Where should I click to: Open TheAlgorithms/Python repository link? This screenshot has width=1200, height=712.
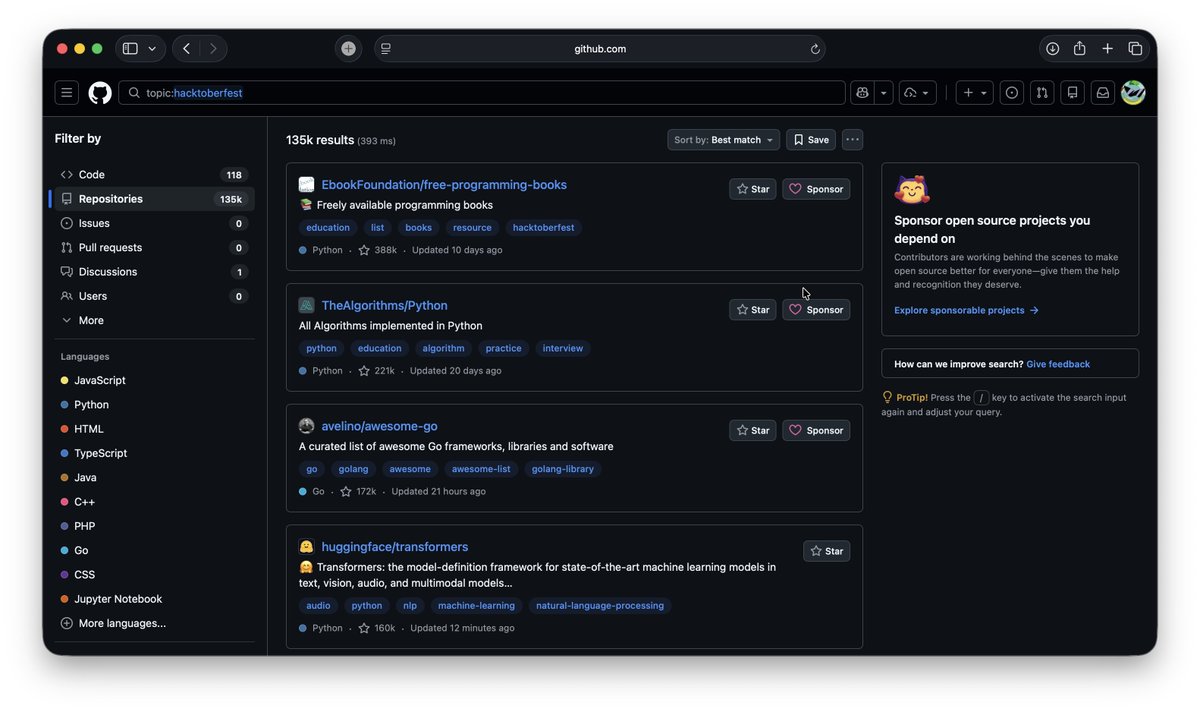click(x=384, y=306)
